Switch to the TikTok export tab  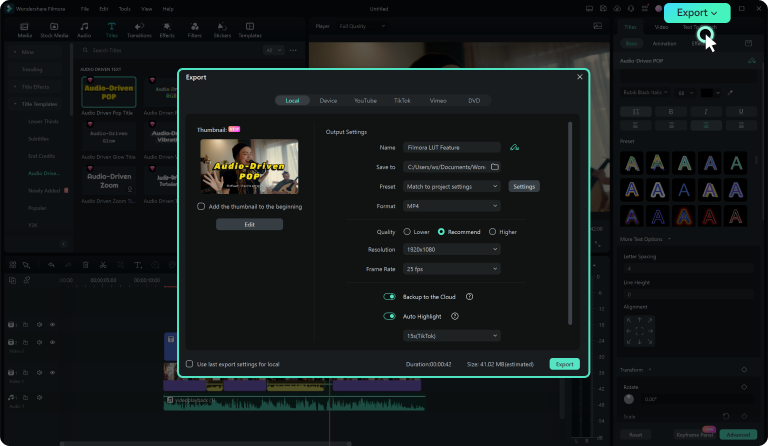(402, 100)
